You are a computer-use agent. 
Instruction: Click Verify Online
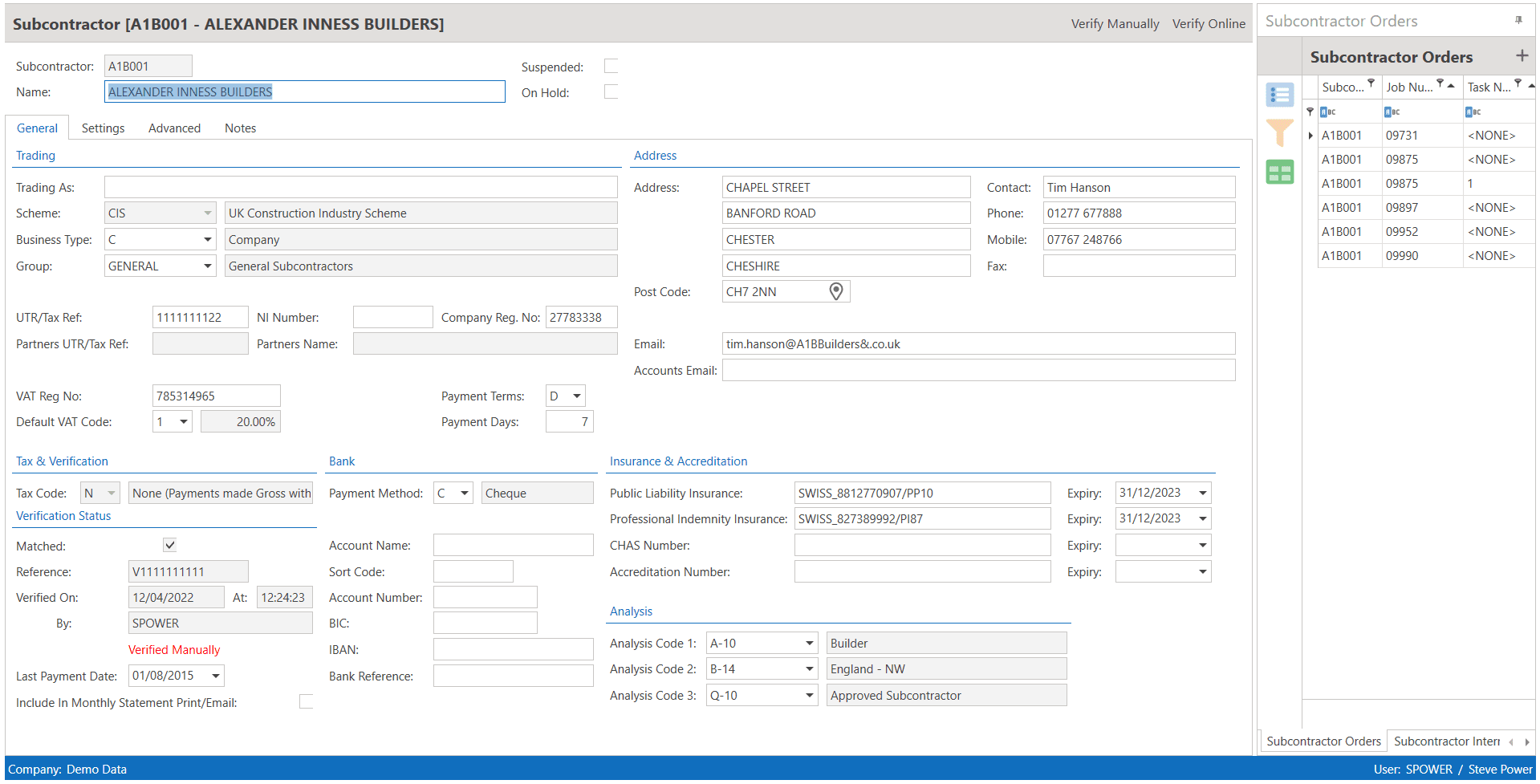click(x=1208, y=24)
